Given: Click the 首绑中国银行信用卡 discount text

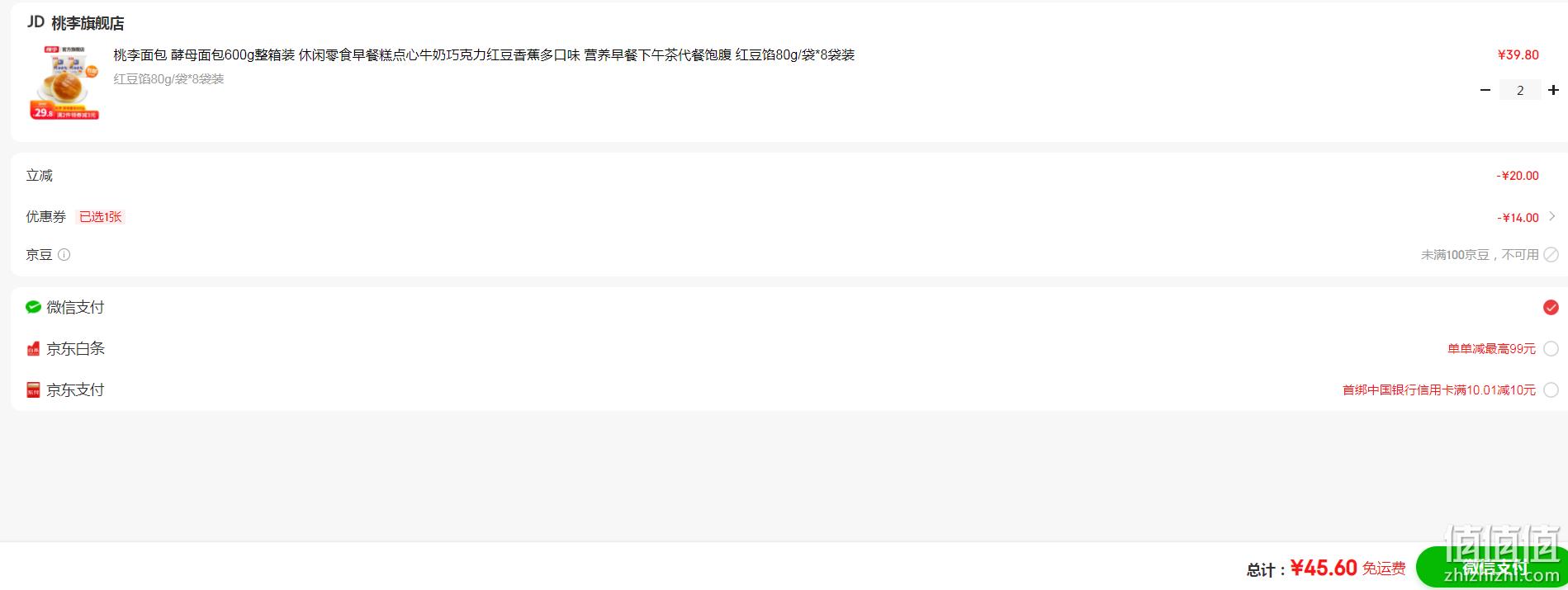Looking at the screenshot, I should coord(1439,390).
